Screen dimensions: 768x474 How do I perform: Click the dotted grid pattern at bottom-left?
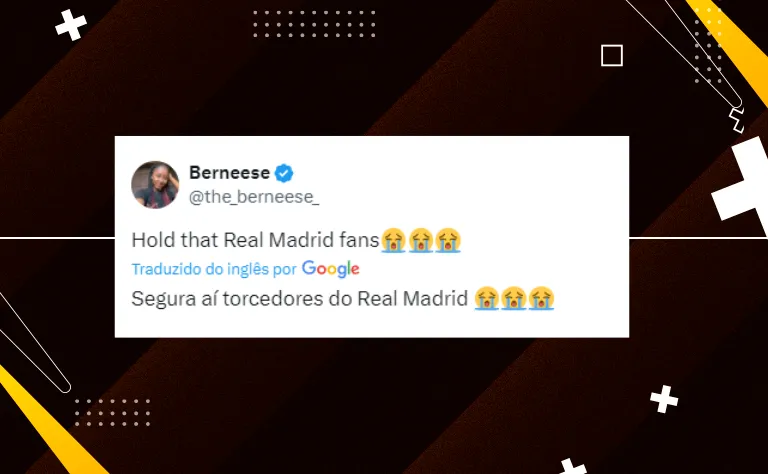coord(113,413)
